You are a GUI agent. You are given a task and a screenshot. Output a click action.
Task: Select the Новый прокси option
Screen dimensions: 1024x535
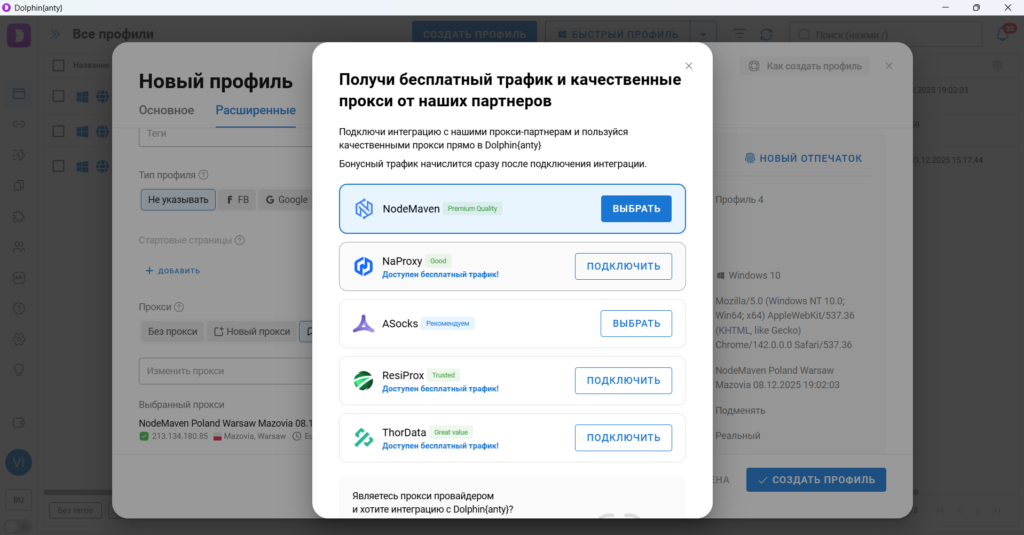pyautogui.click(x=251, y=332)
